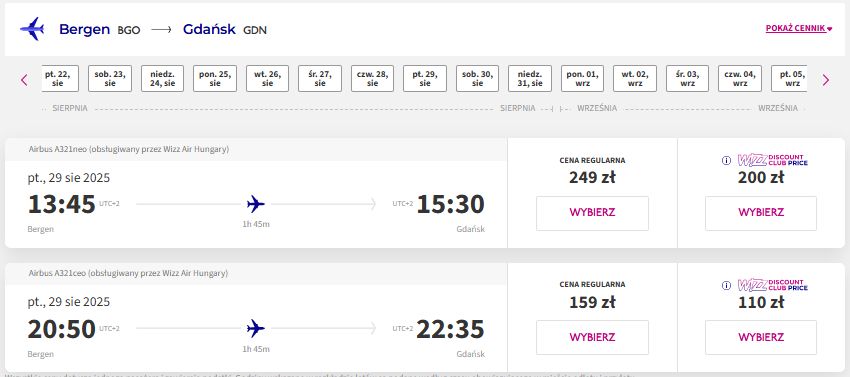The image size is (850, 377).
Task: Choose the 159 zł regular price with Wybierz
Action: point(593,337)
